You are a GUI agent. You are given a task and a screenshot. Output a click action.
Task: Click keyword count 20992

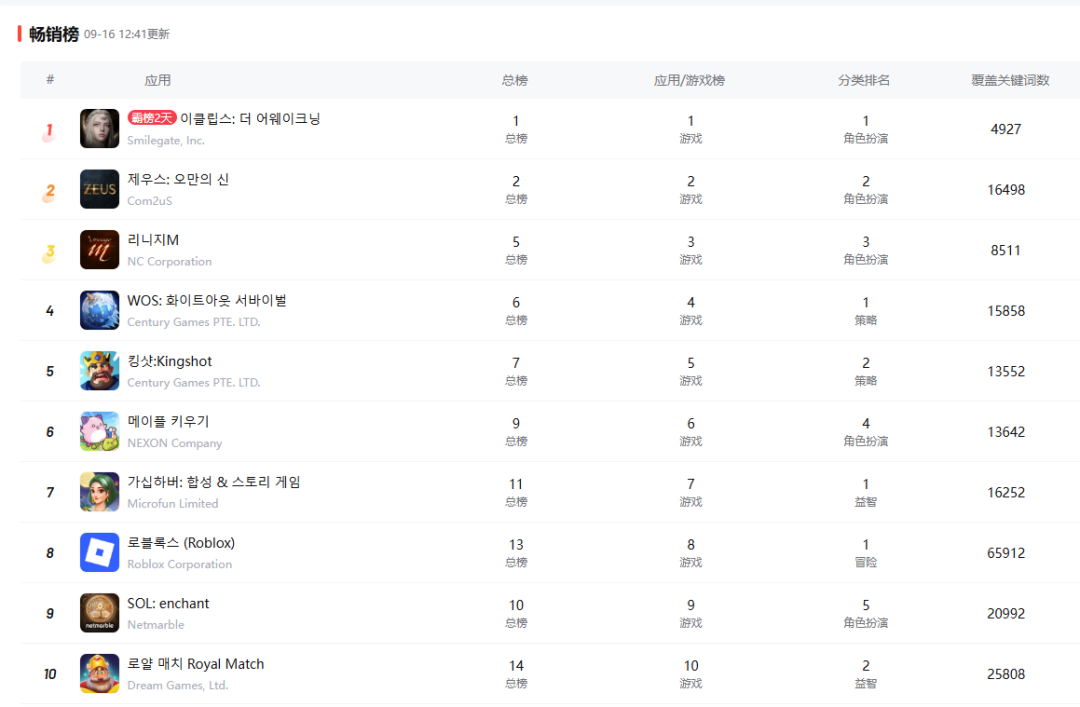point(1006,615)
